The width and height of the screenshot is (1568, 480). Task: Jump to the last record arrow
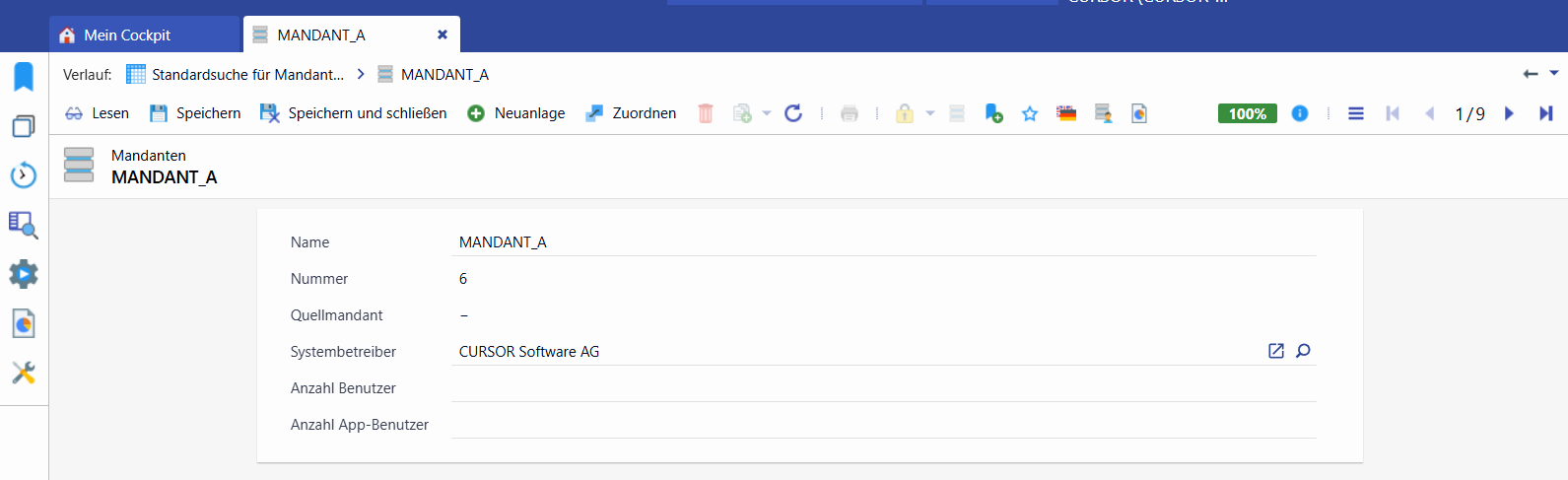click(1545, 113)
